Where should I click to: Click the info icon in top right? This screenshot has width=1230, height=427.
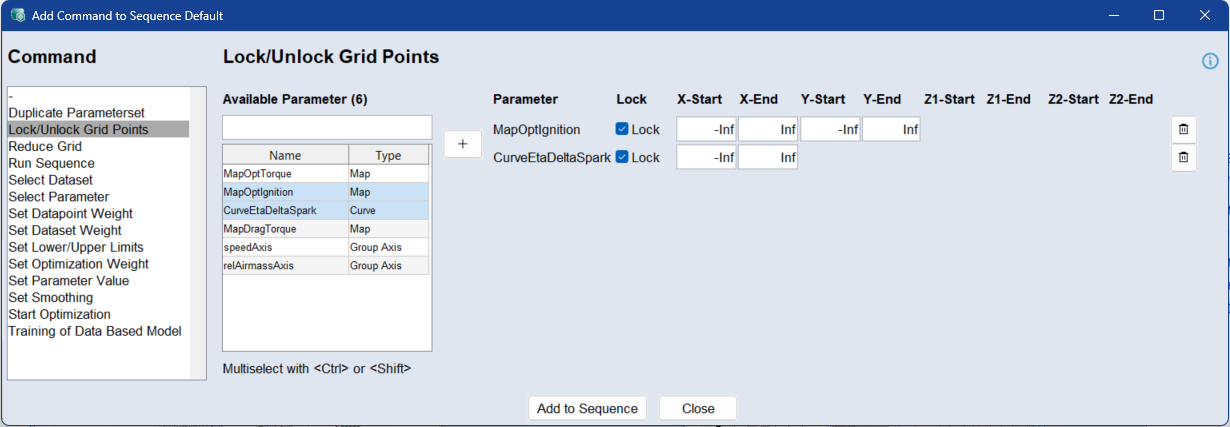pyautogui.click(x=1210, y=61)
